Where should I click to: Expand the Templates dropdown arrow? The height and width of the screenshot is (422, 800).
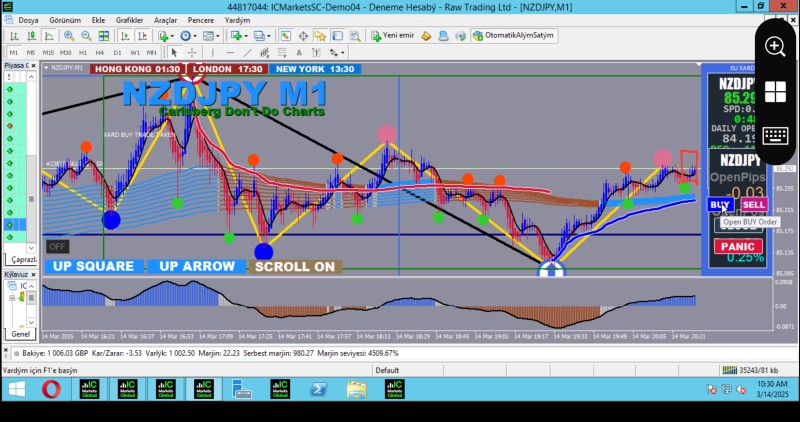(218, 36)
